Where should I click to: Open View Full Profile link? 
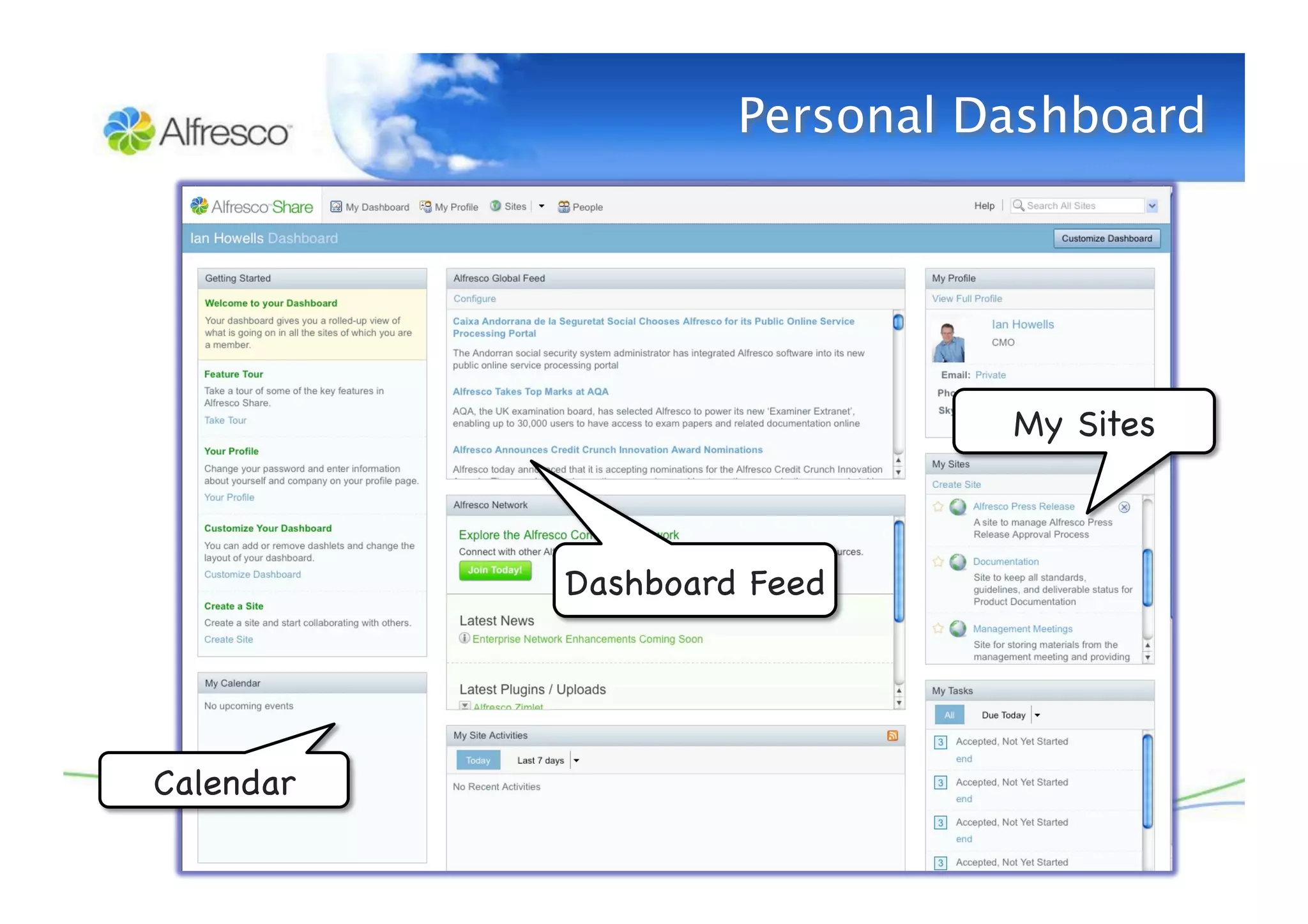tap(966, 298)
